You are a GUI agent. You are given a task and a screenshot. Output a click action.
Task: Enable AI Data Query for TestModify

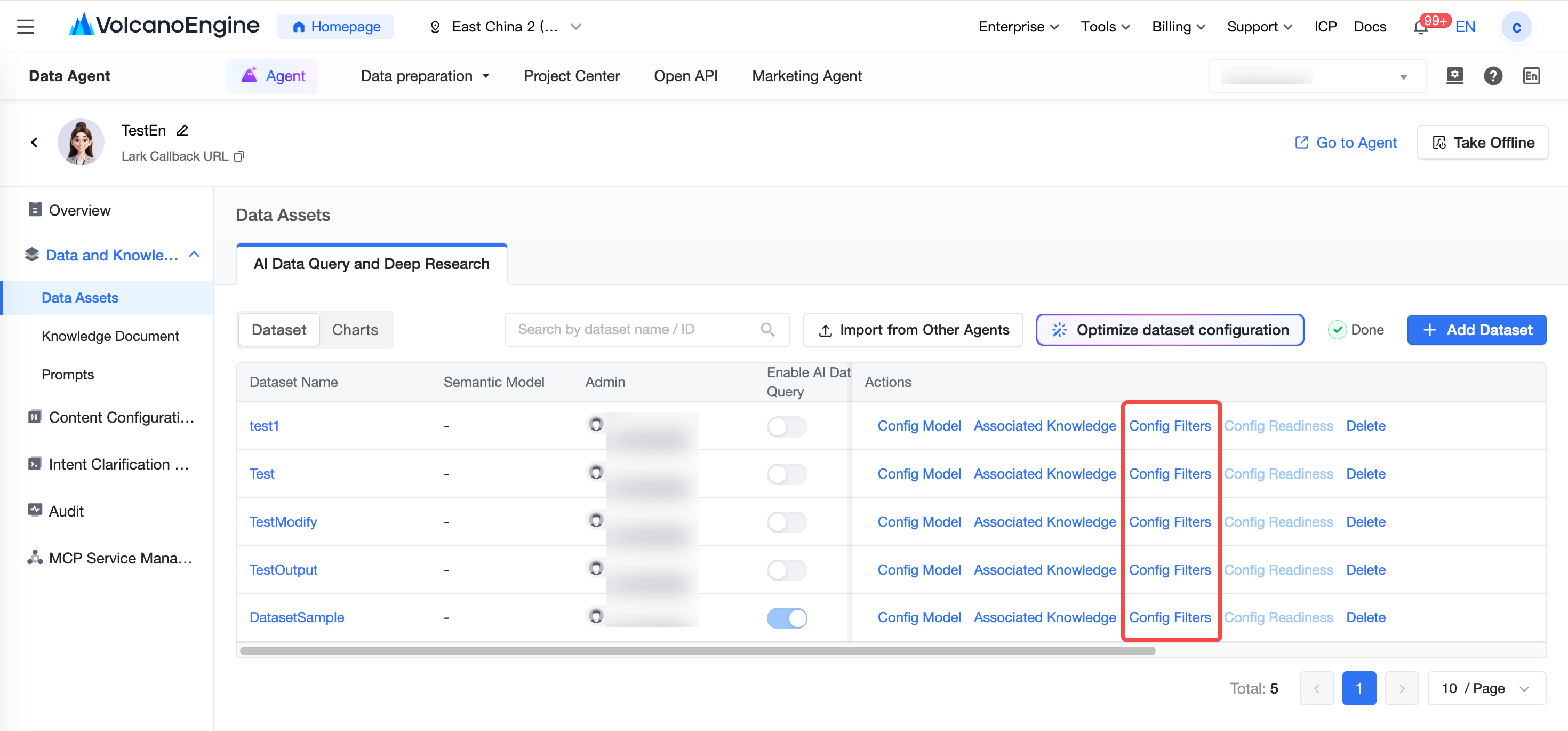point(787,522)
